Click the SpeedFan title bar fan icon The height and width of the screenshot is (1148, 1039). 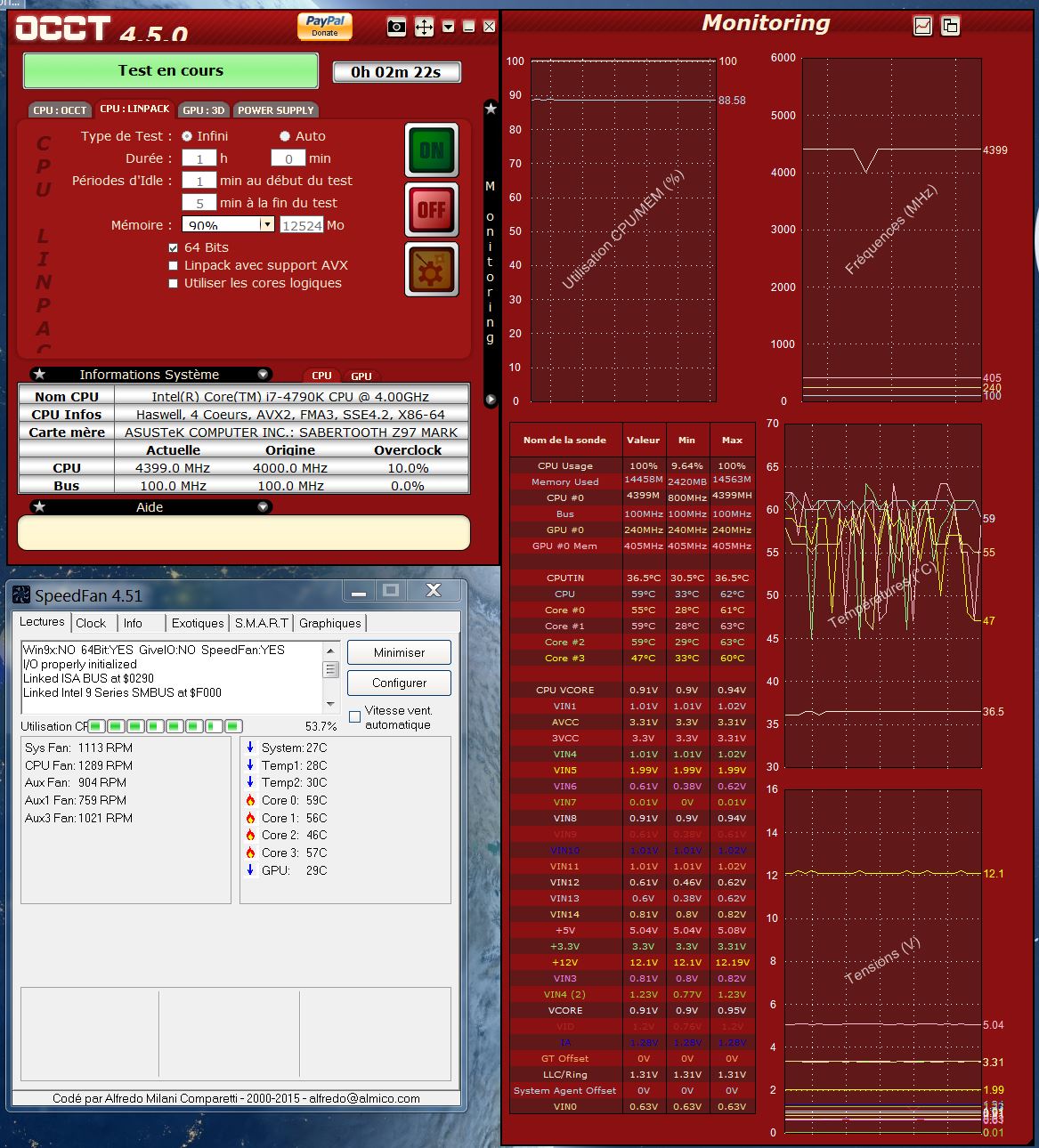click(x=21, y=595)
